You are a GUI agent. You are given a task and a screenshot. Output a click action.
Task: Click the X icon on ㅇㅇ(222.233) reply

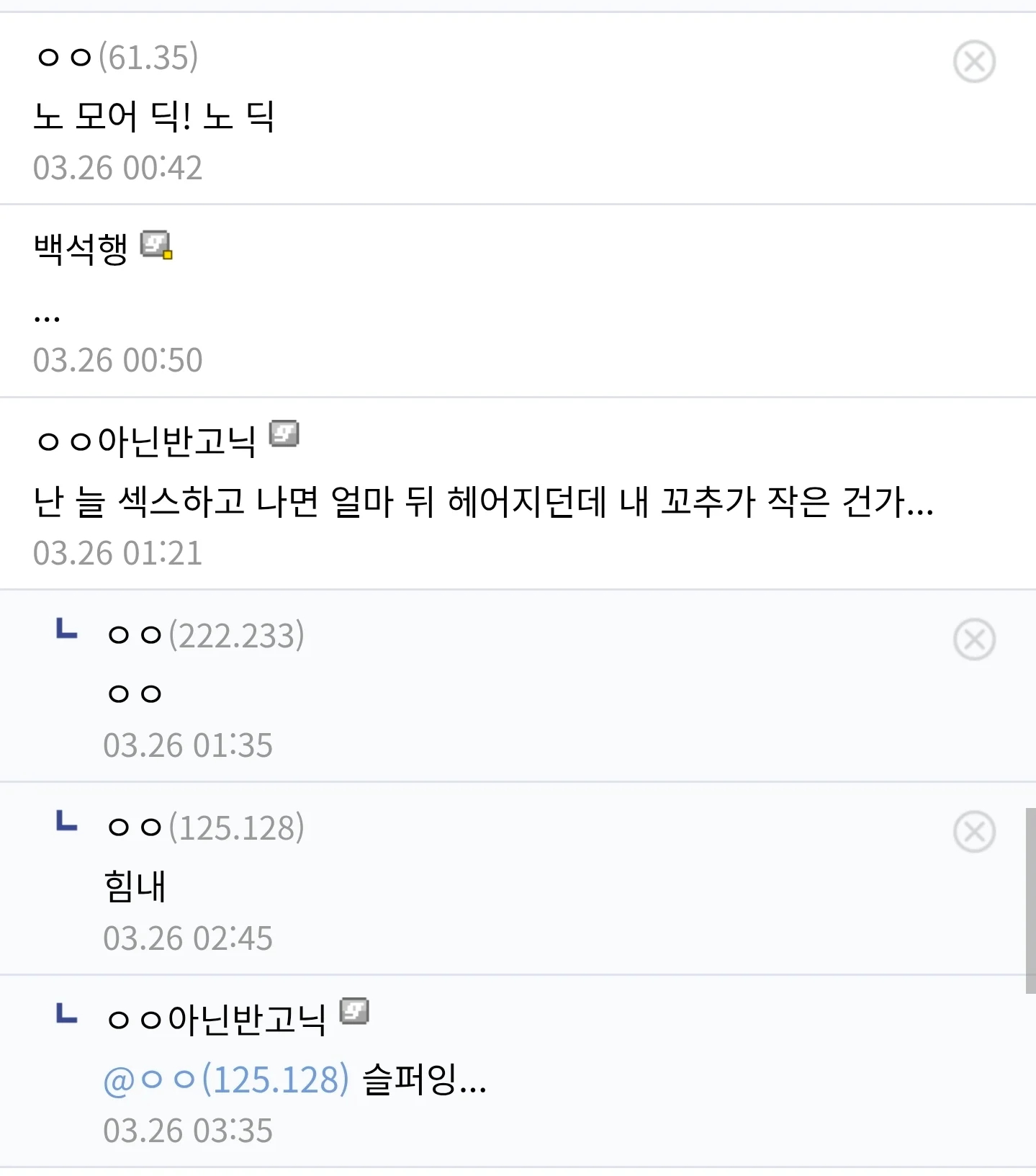pos(974,639)
